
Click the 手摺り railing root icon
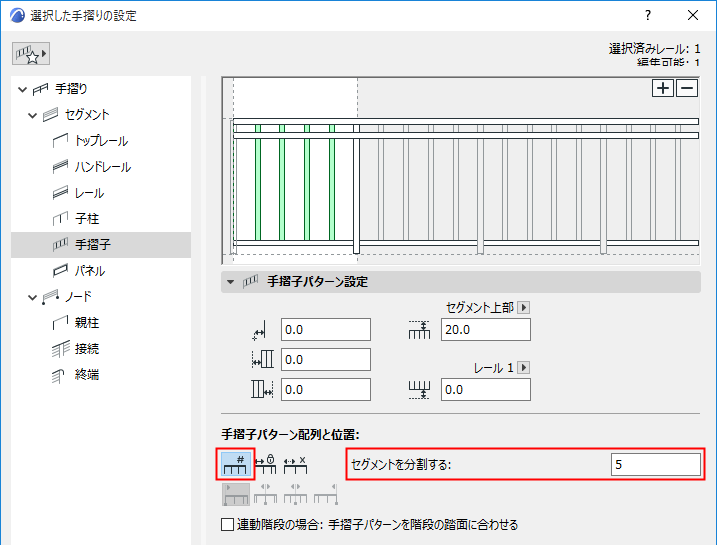click(40, 89)
